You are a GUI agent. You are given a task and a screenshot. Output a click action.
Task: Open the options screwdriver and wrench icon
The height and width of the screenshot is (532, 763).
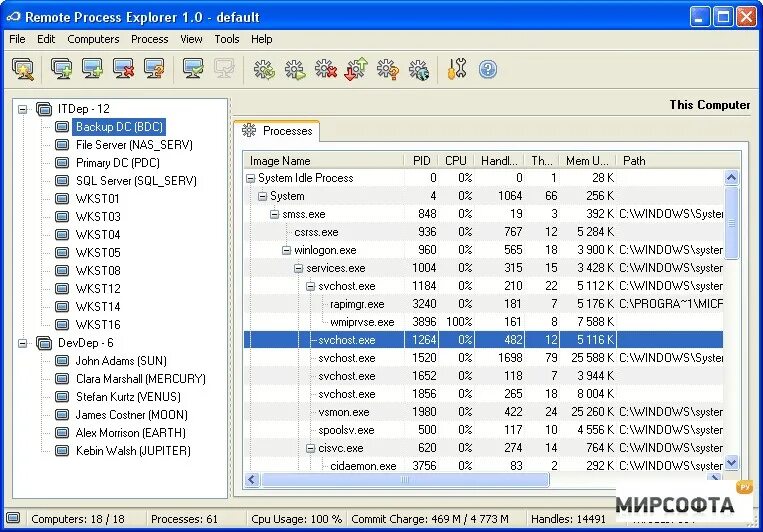click(457, 69)
